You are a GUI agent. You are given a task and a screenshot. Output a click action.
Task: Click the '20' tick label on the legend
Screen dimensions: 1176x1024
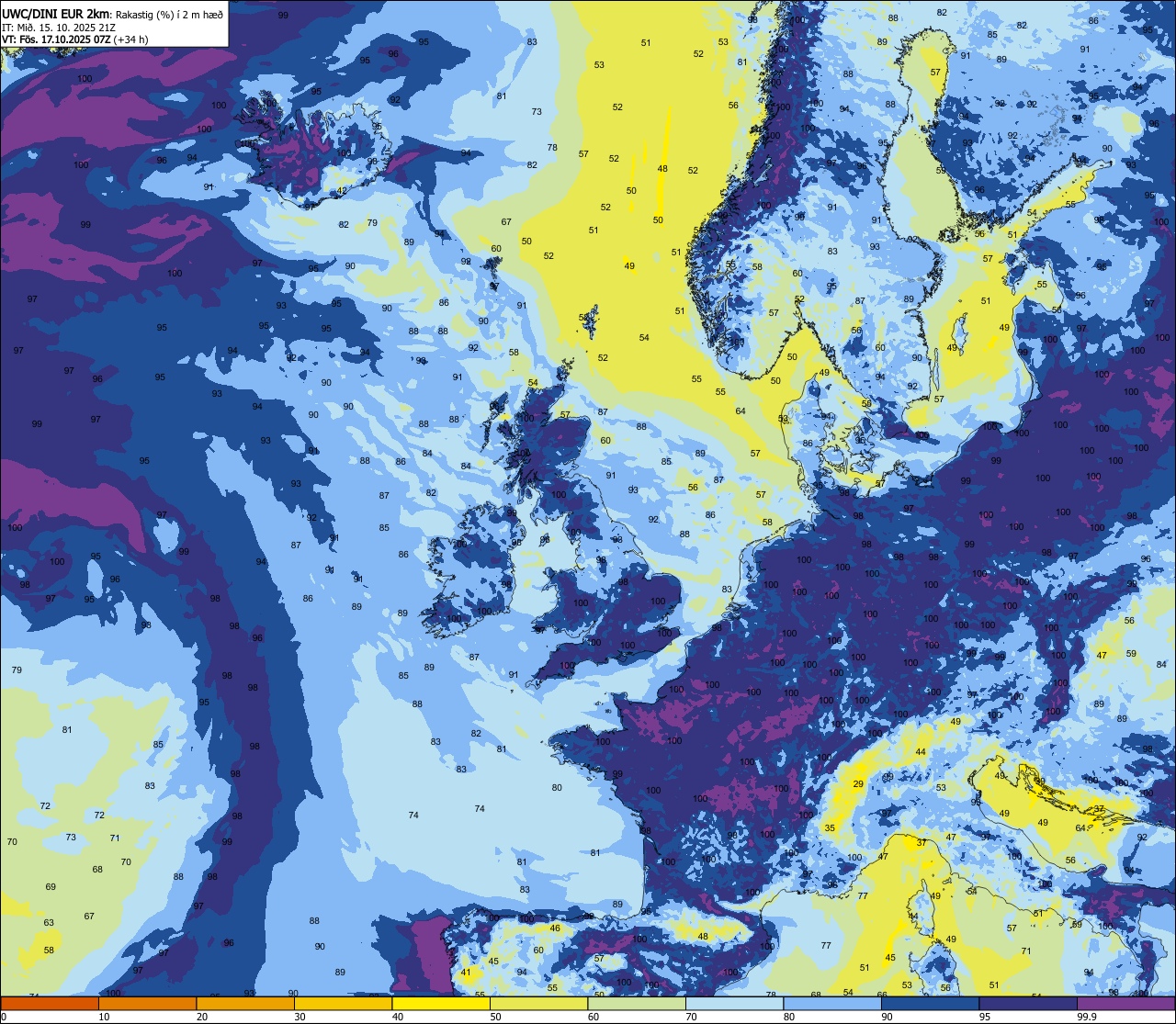202,1017
